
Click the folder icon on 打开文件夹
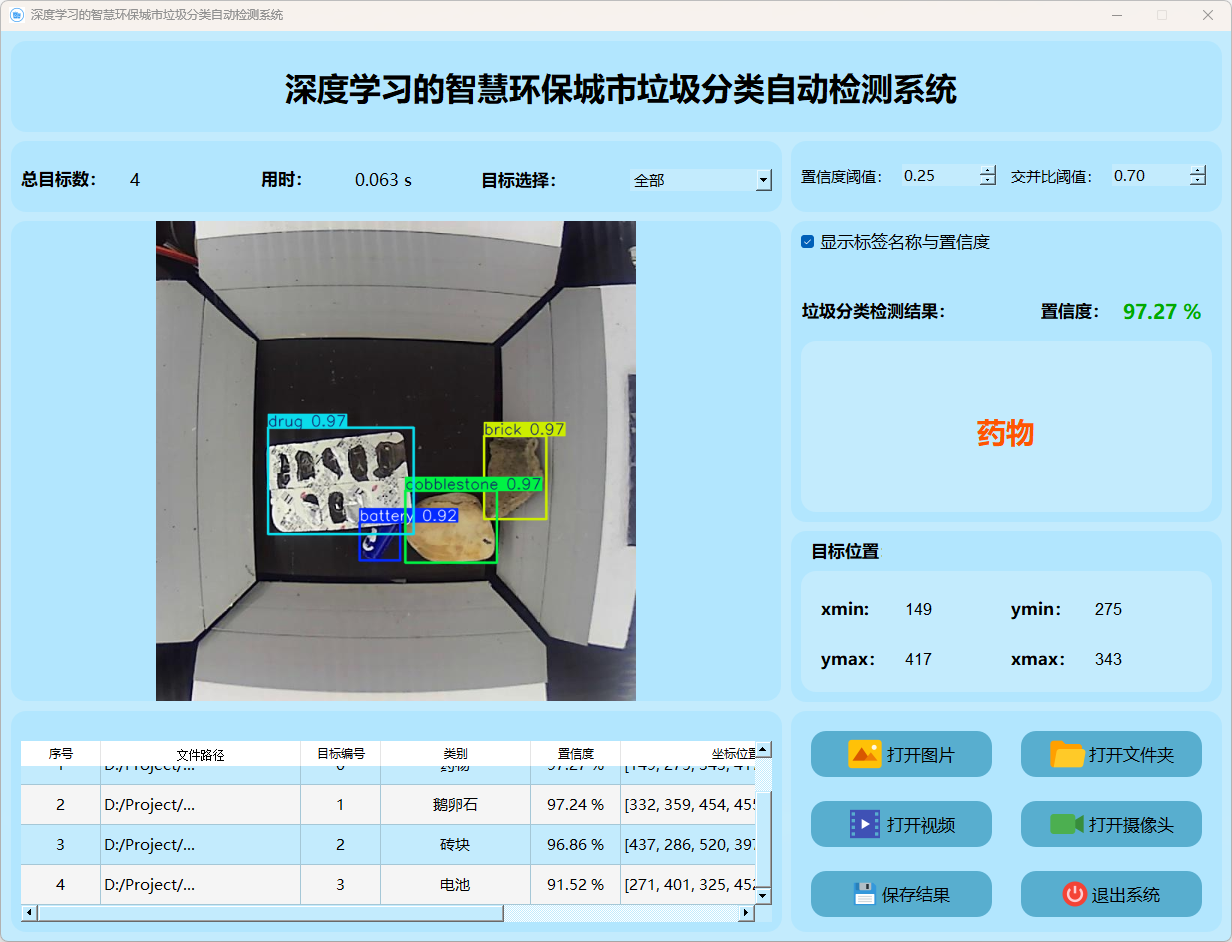point(1067,754)
